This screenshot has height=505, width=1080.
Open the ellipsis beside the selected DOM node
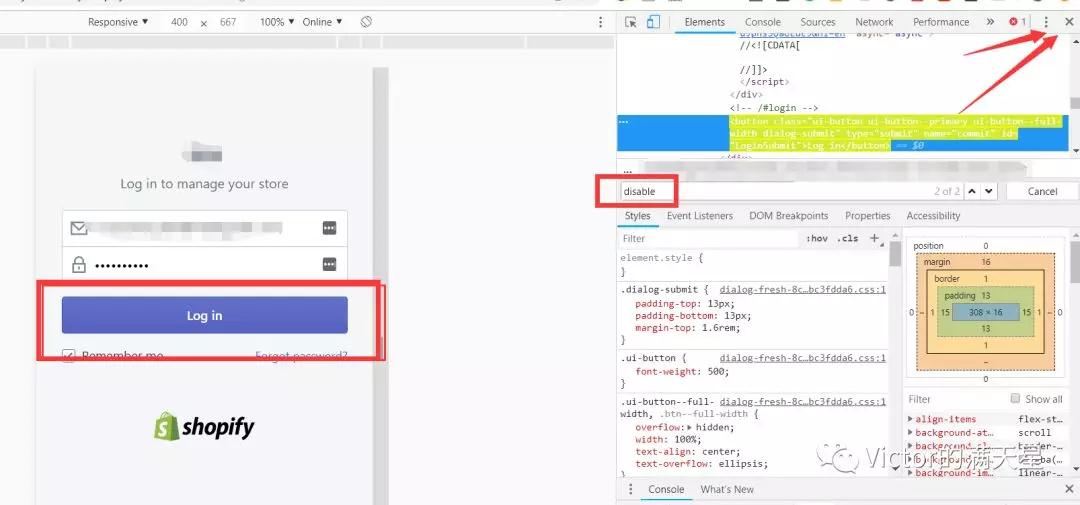(x=624, y=121)
